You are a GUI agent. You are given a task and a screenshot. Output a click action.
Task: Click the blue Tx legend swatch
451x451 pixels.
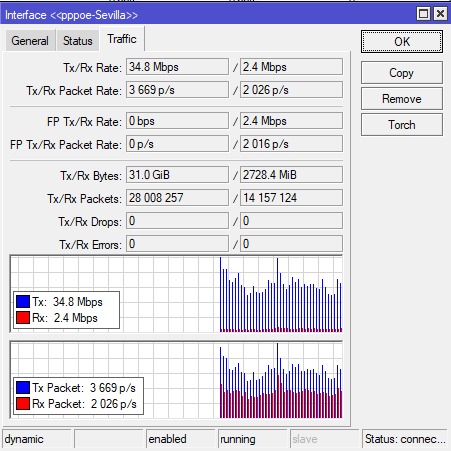[23, 301]
